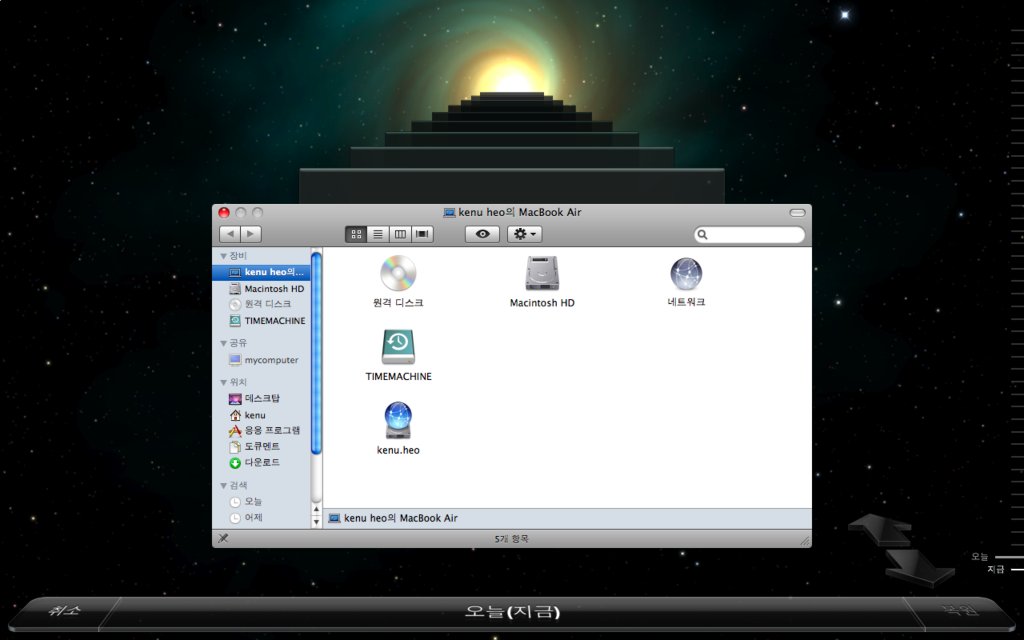Click the Quick Look eye button
1024x640 pixels.
coord(483,234)
